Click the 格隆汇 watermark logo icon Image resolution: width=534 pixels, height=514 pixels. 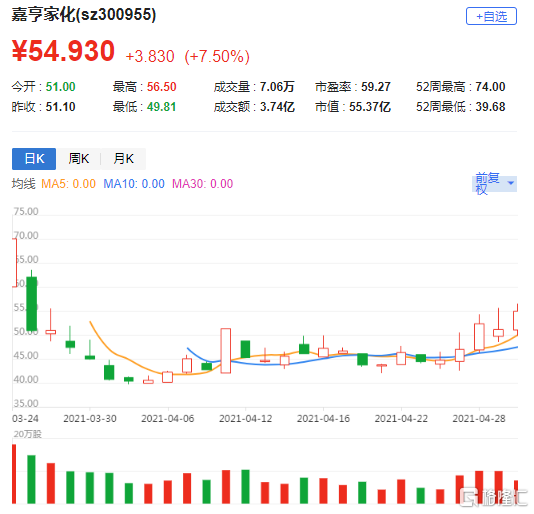coord(470,497)
